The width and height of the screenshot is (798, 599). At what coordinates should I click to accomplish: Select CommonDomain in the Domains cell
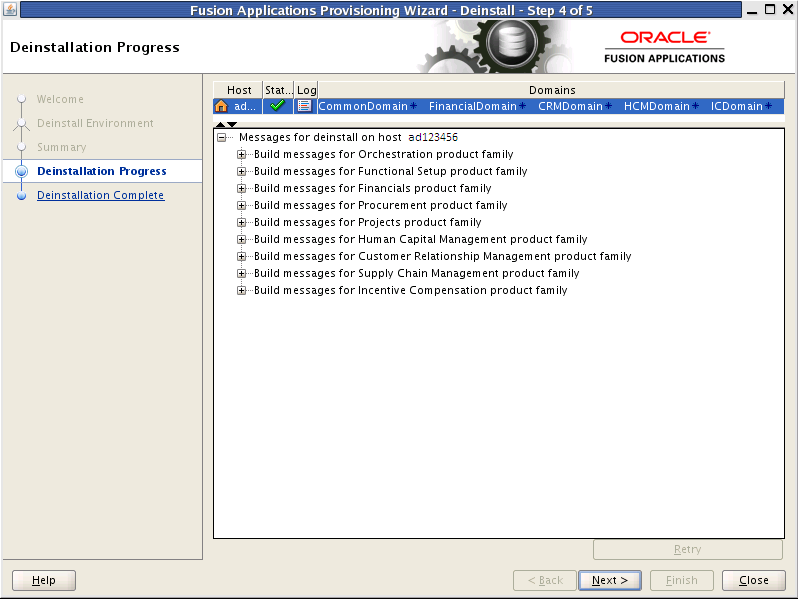click(x=363, y=106)
